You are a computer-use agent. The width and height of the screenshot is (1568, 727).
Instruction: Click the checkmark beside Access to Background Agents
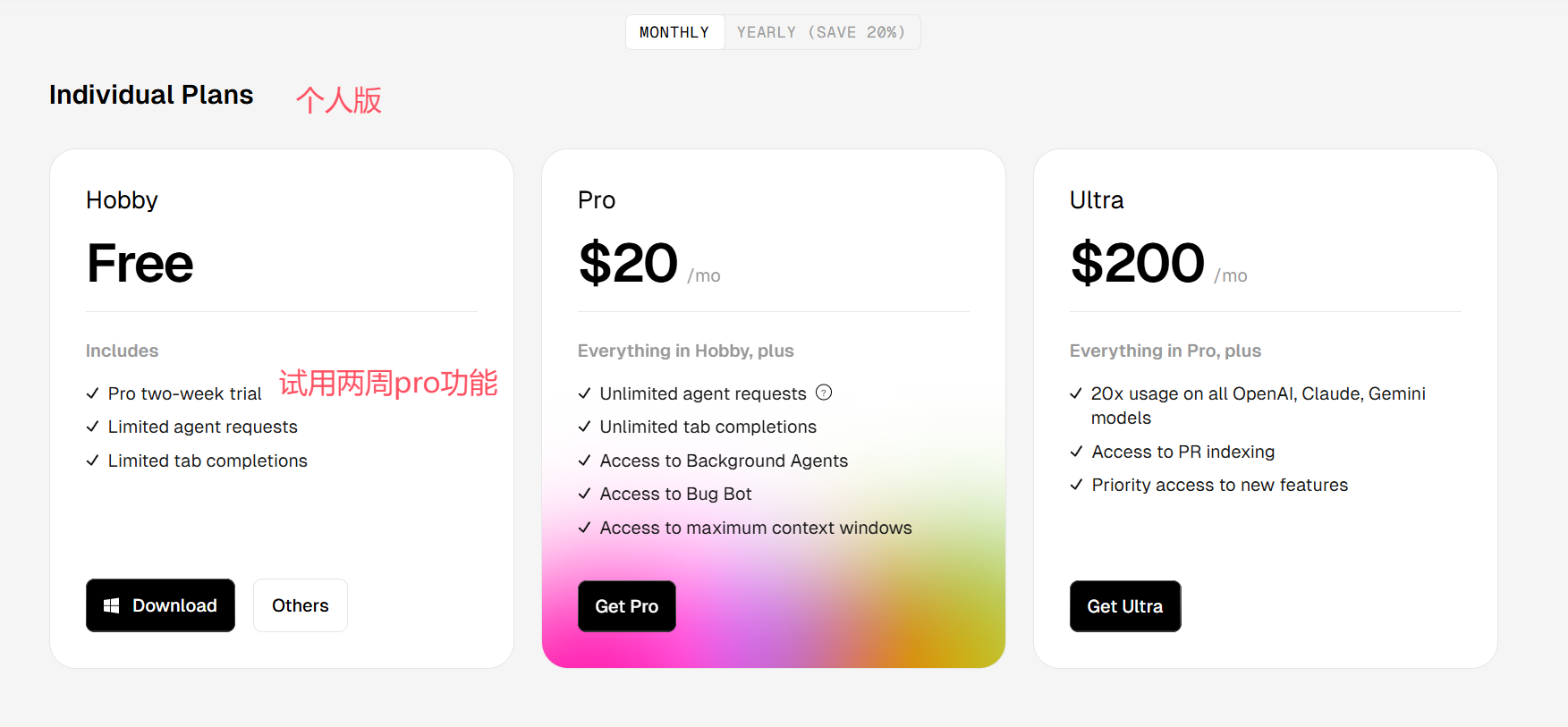(584, 461)
